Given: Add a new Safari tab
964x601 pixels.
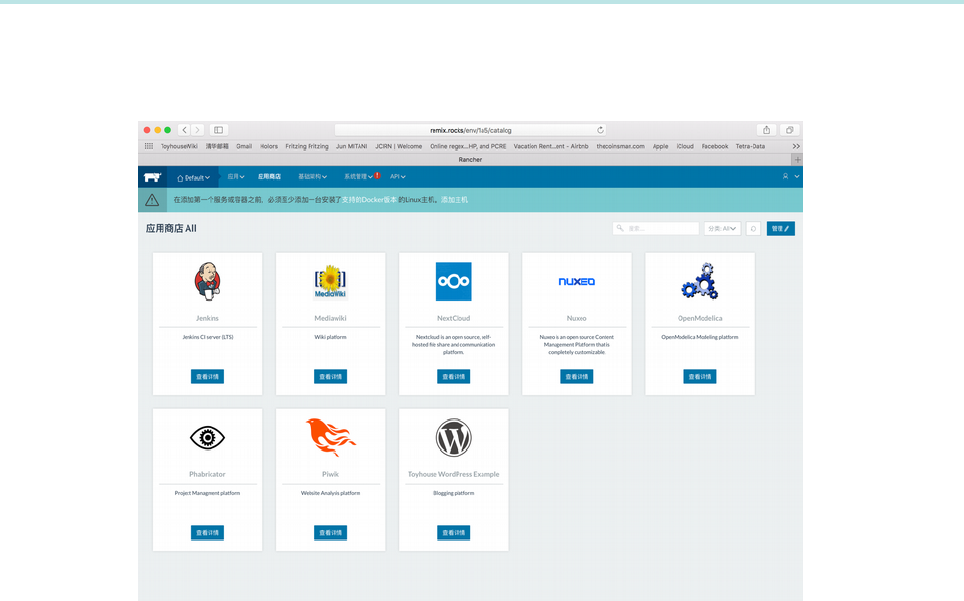Looking at the screenshot, I should [797, 160].
